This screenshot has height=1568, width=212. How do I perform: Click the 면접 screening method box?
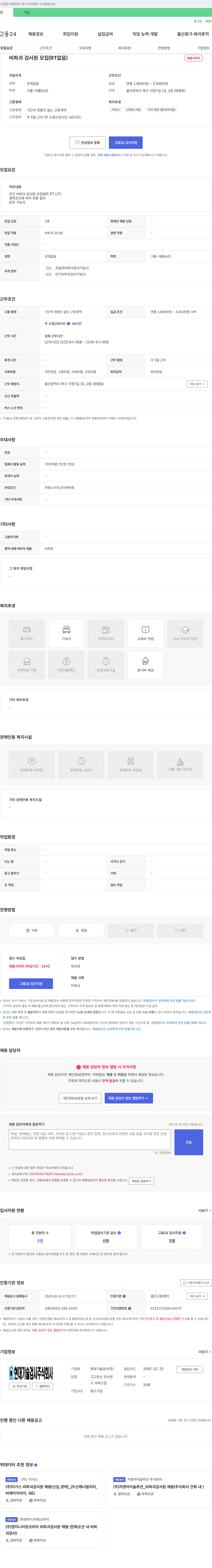[x=81, y=930]
